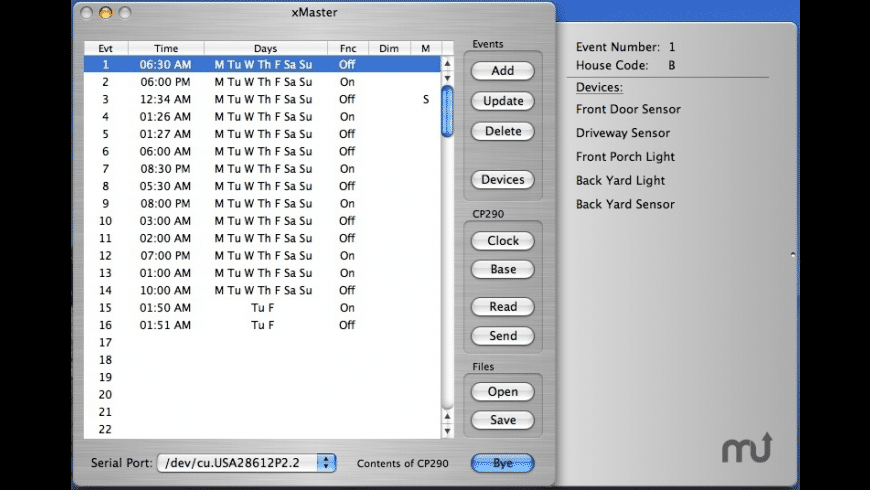Click the Off function of event 16
This screenshot has width=870, height=490.
[x=347, y=325]
